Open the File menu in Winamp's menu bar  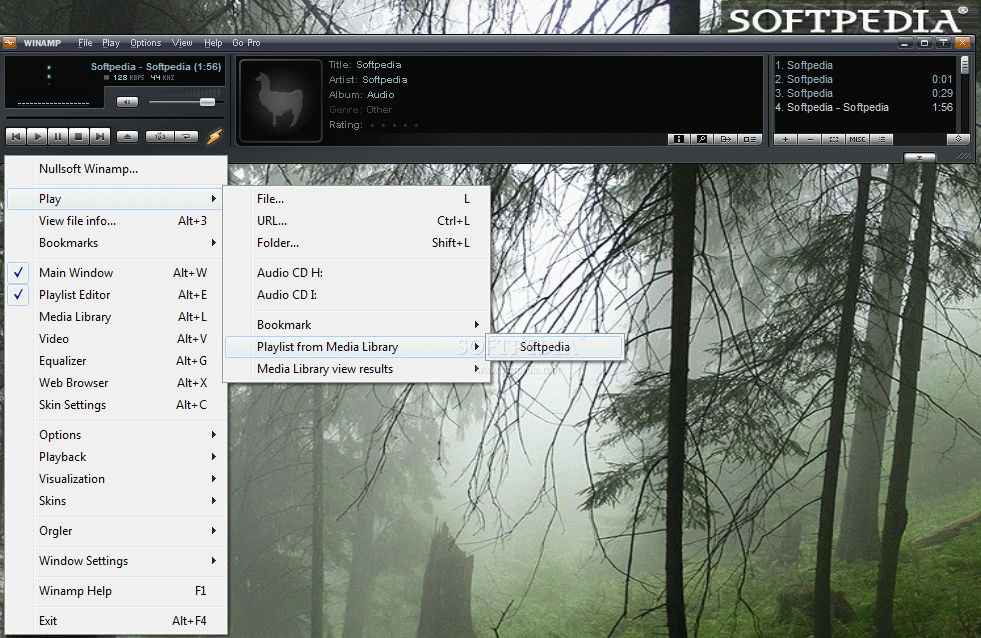pos(85,43)
